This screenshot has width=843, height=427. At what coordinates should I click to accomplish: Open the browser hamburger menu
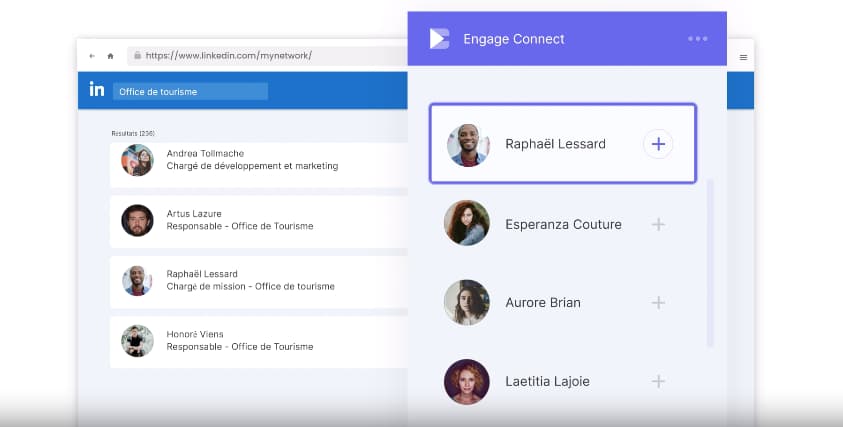[743, 57]
